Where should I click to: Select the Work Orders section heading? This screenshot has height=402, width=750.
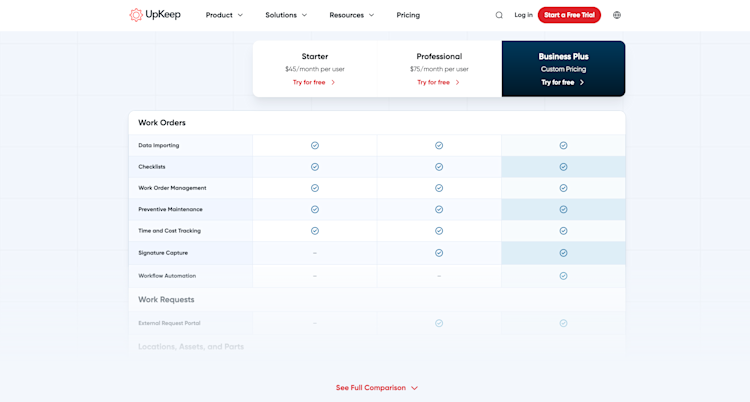pos(162,123)
